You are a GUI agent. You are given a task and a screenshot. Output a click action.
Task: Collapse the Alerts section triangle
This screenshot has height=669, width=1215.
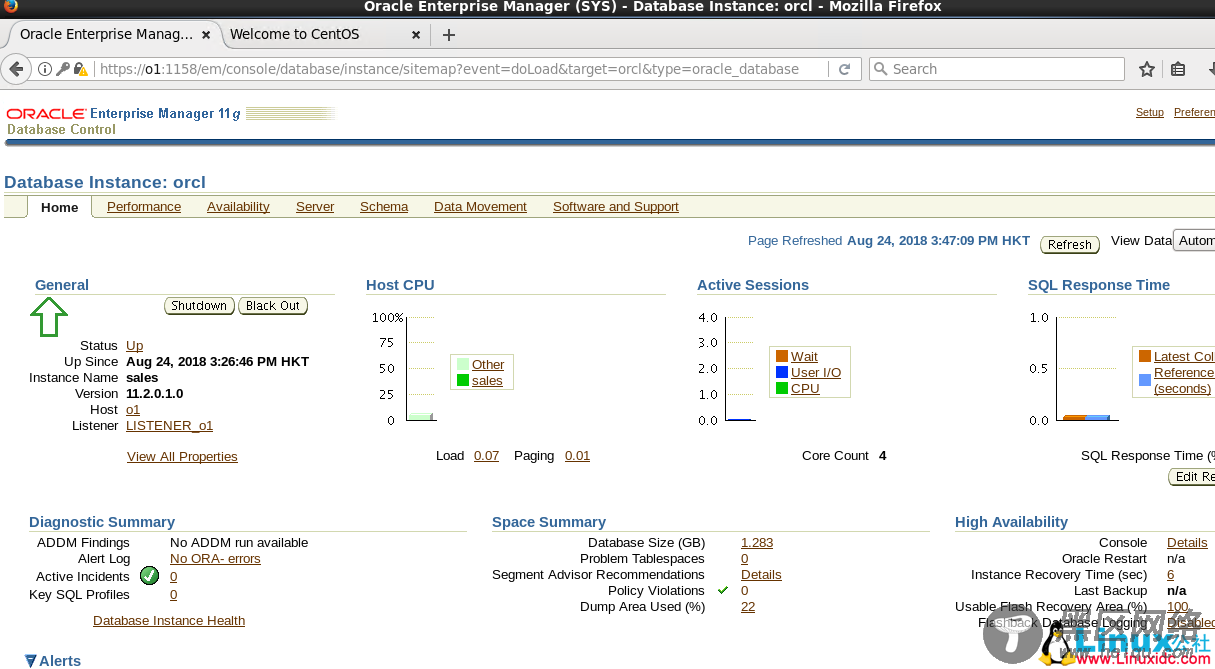(31, 661)
